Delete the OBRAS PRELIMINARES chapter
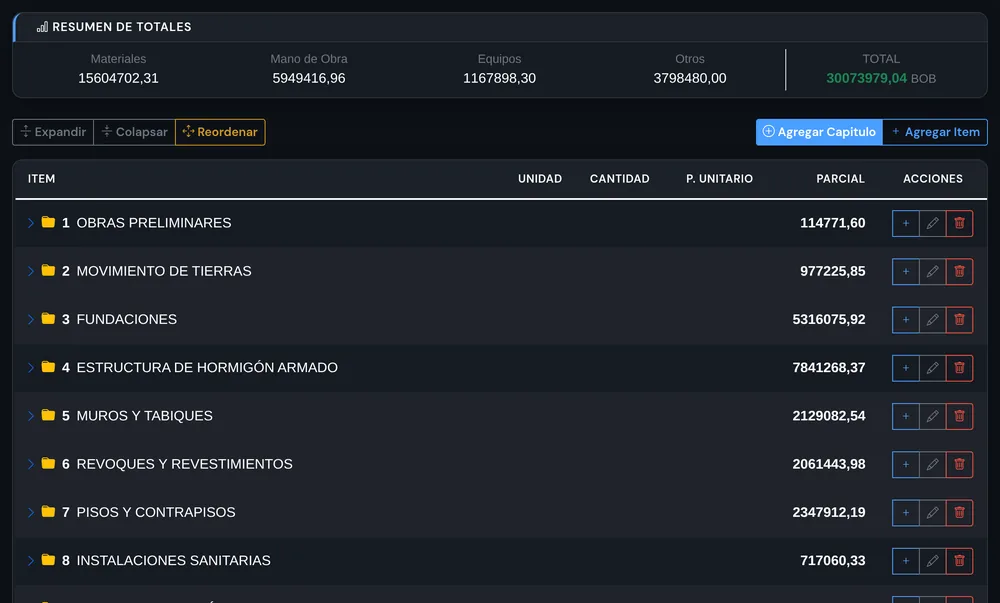This screenshot has width=1000, height=603. coord(959,223)
